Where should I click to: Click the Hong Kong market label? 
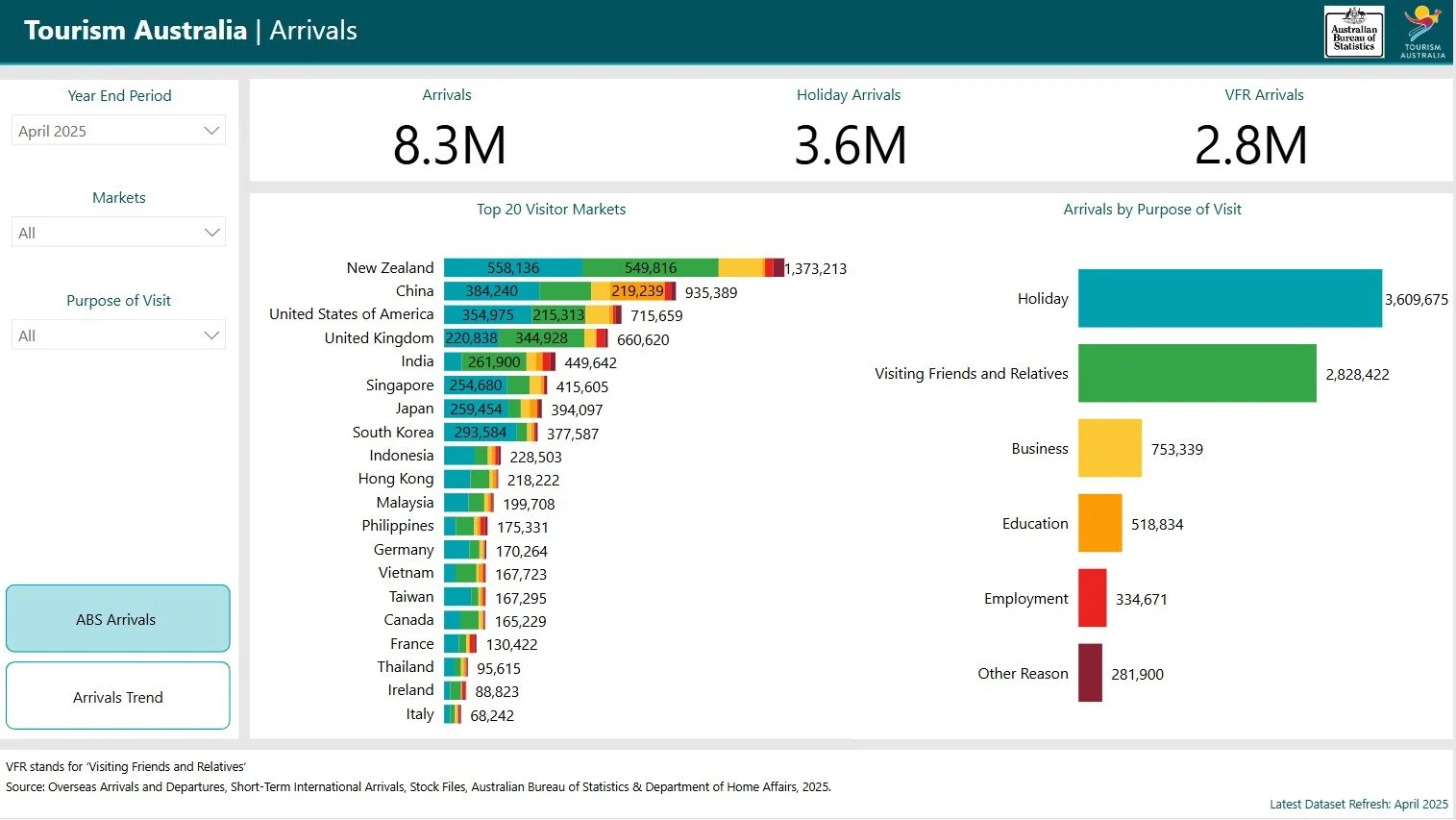pyautogui.click(x=396, y=479)
